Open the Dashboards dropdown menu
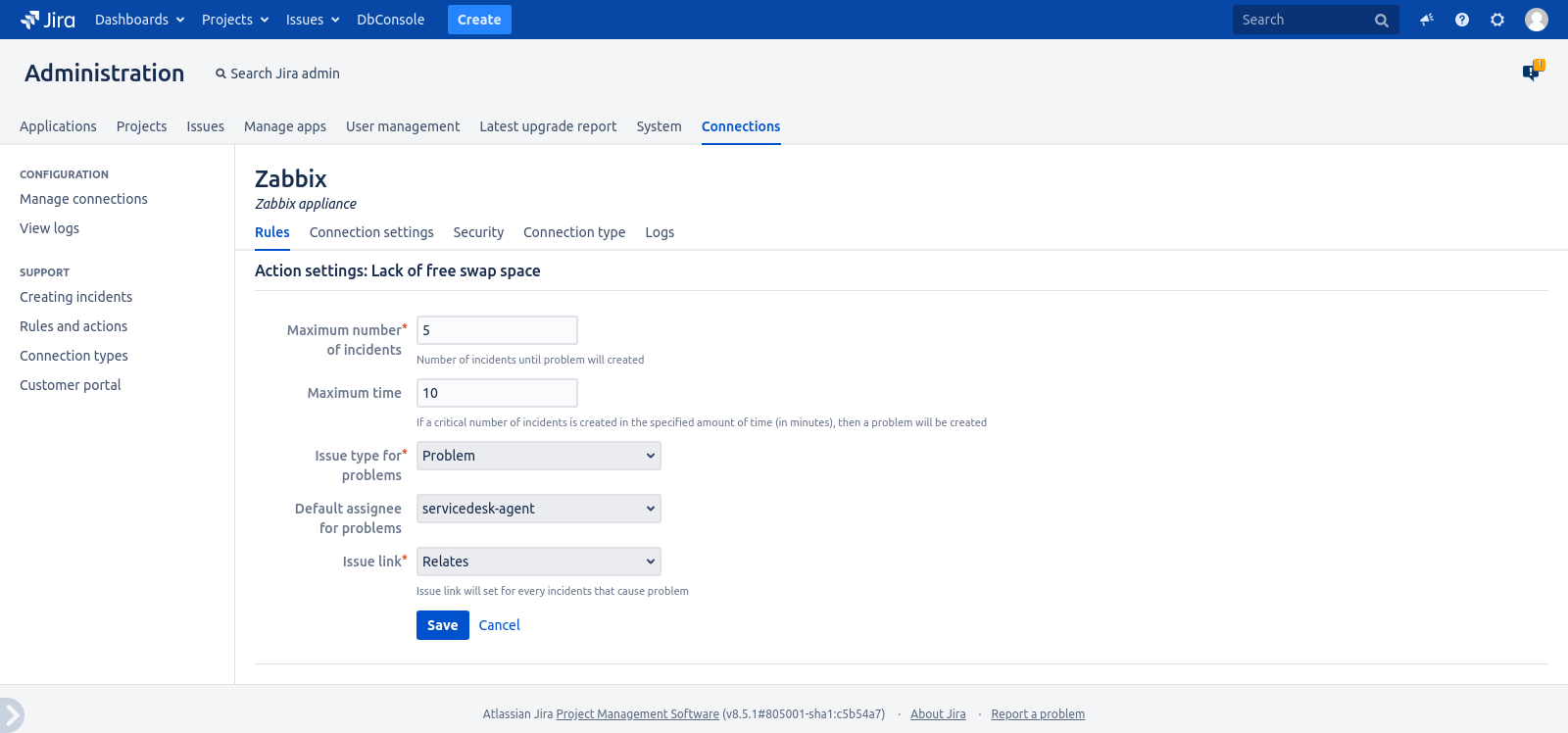The height and width of the screenshot is (733, 1568). (x=140, y=20)
